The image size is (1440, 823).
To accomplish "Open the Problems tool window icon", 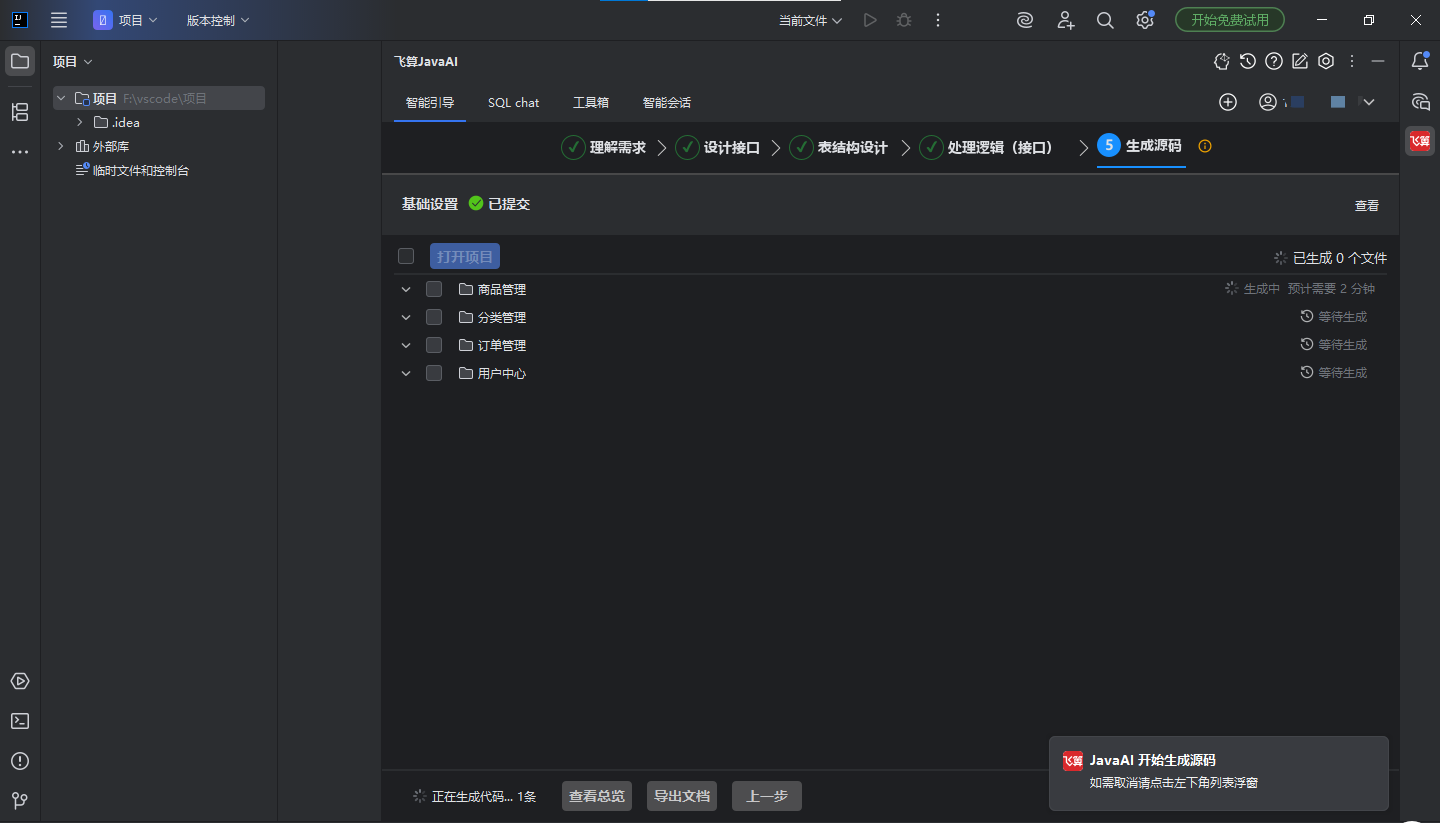I will [x=20, y=761].
